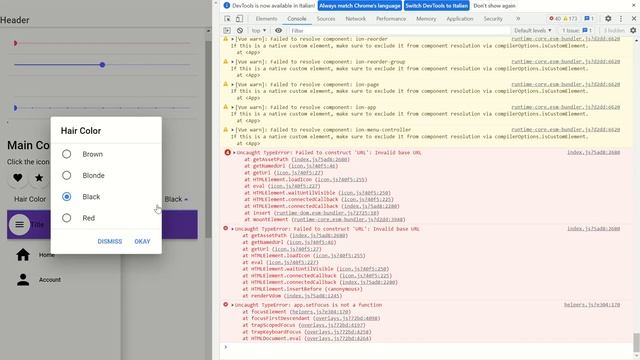Click the OKAY button in Hair Color dialog

[x=142, y=242]
